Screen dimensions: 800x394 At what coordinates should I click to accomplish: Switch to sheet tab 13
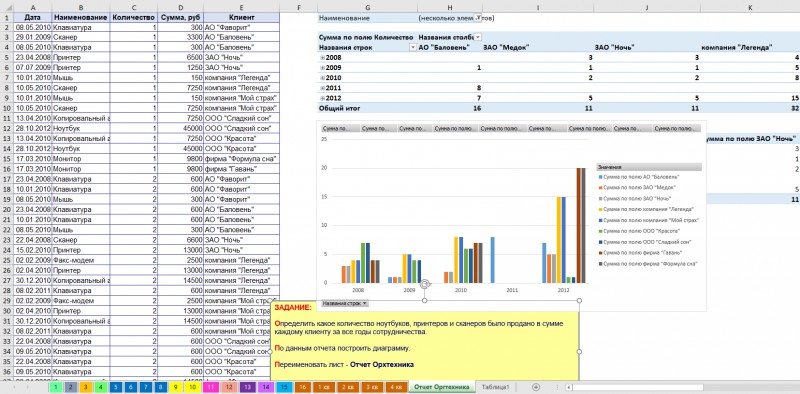click(x=247, y=387)
